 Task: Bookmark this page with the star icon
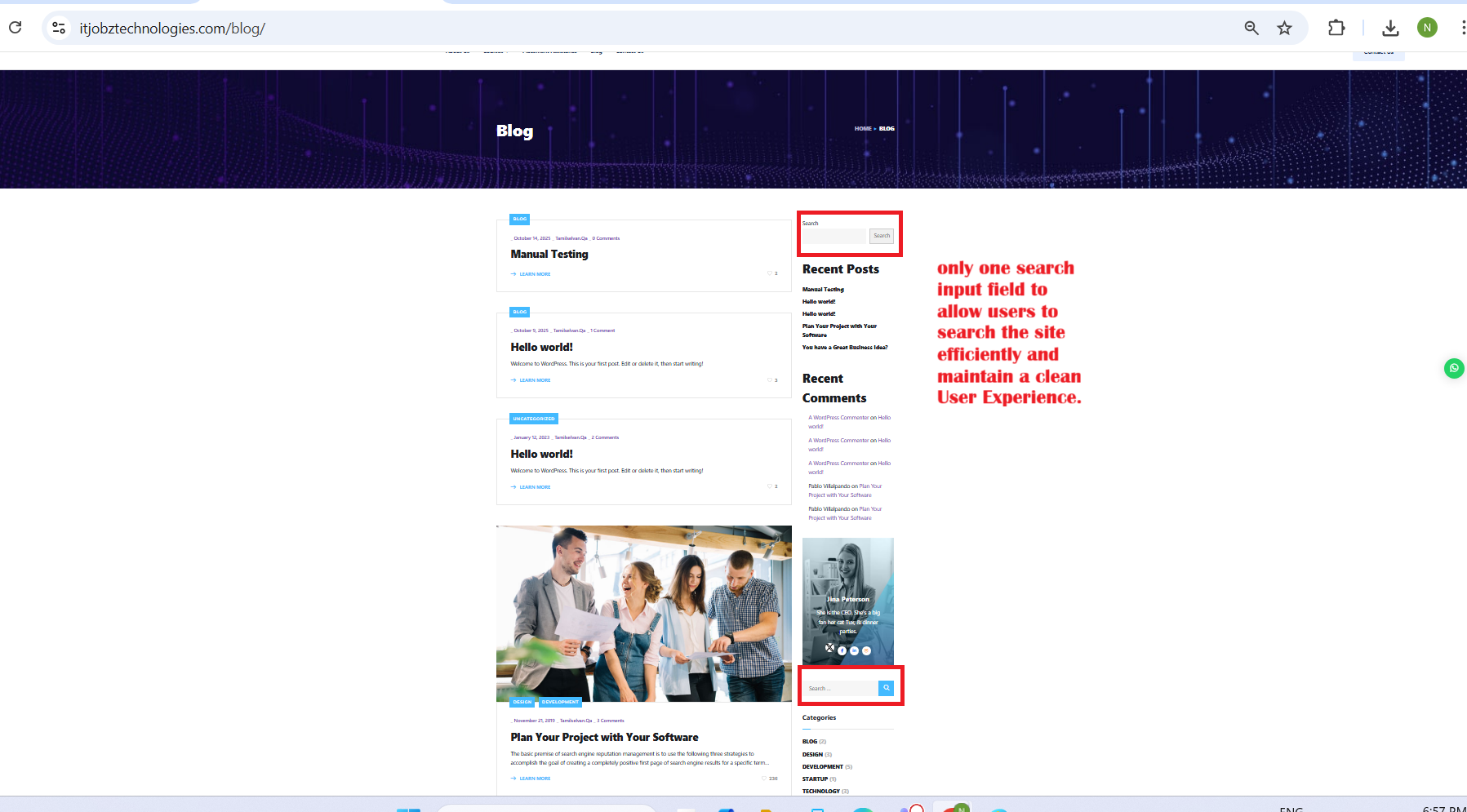[1284, 29]
